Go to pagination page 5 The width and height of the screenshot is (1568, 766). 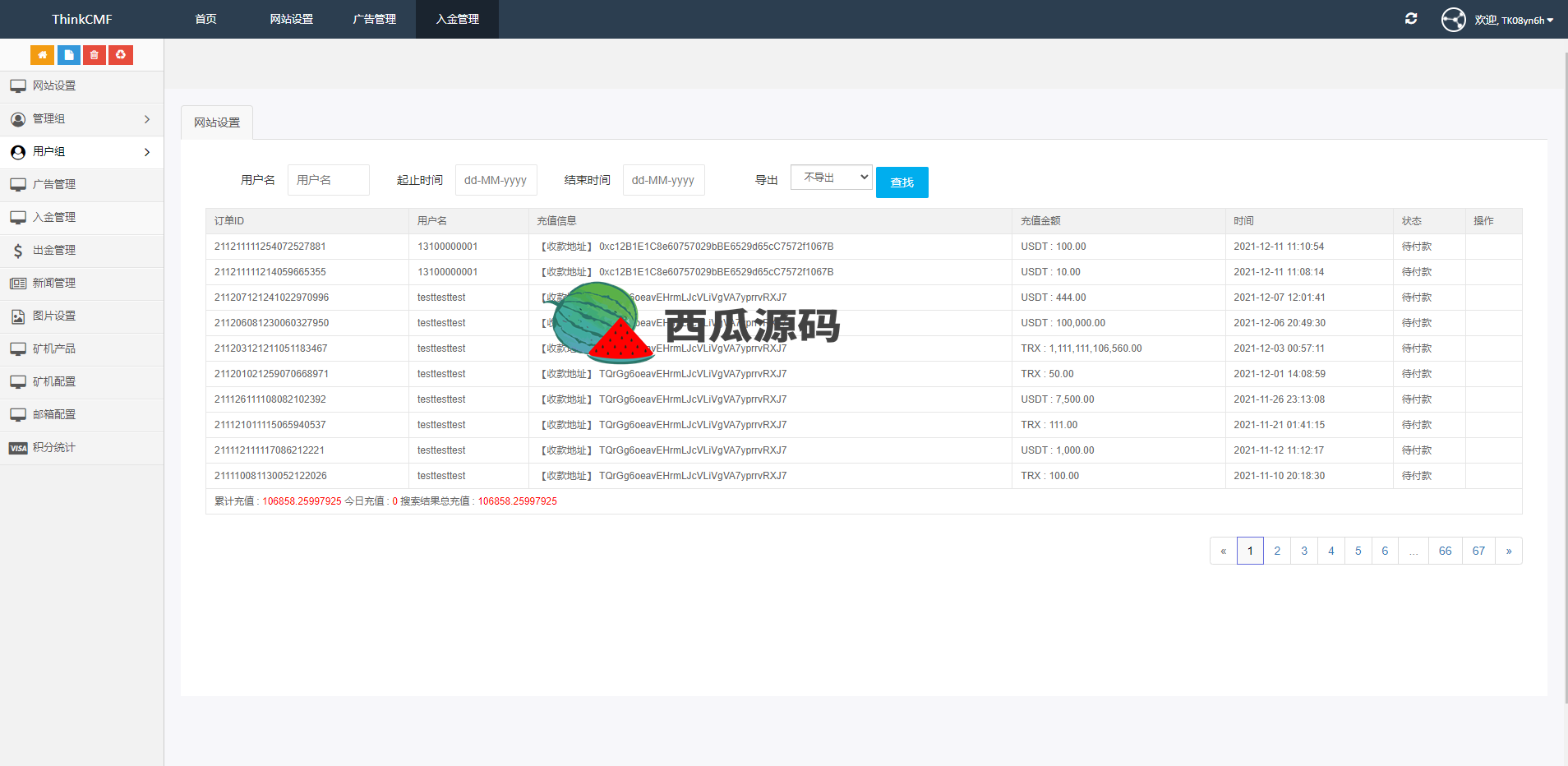point(1358,551)
